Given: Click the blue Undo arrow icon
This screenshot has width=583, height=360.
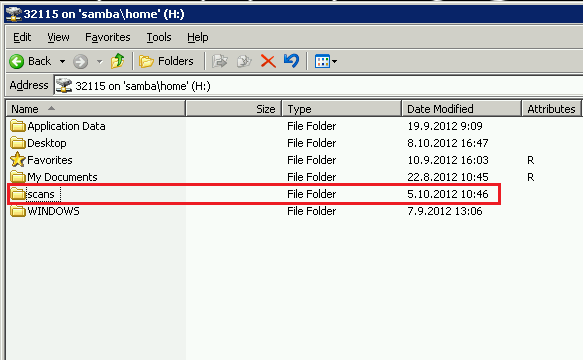Looking at the screenshot, I should (292, 61).
